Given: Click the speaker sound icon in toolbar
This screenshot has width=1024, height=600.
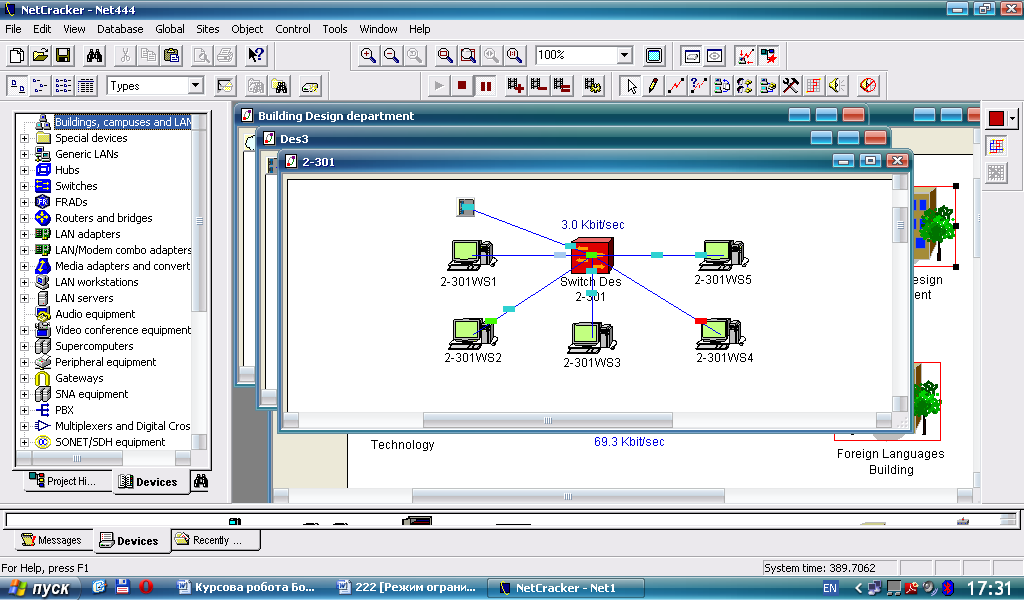Looking at the screenshot, I should [837, 86].
